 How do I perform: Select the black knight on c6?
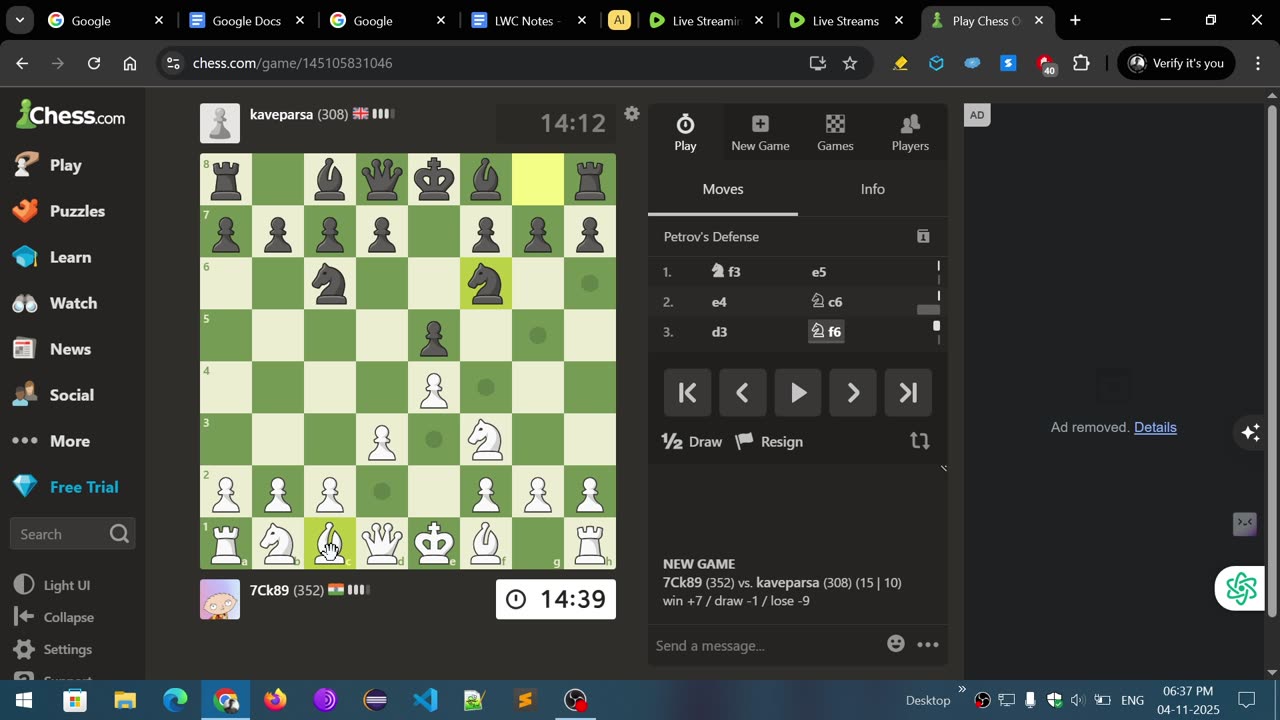click(x=330, y=283)
